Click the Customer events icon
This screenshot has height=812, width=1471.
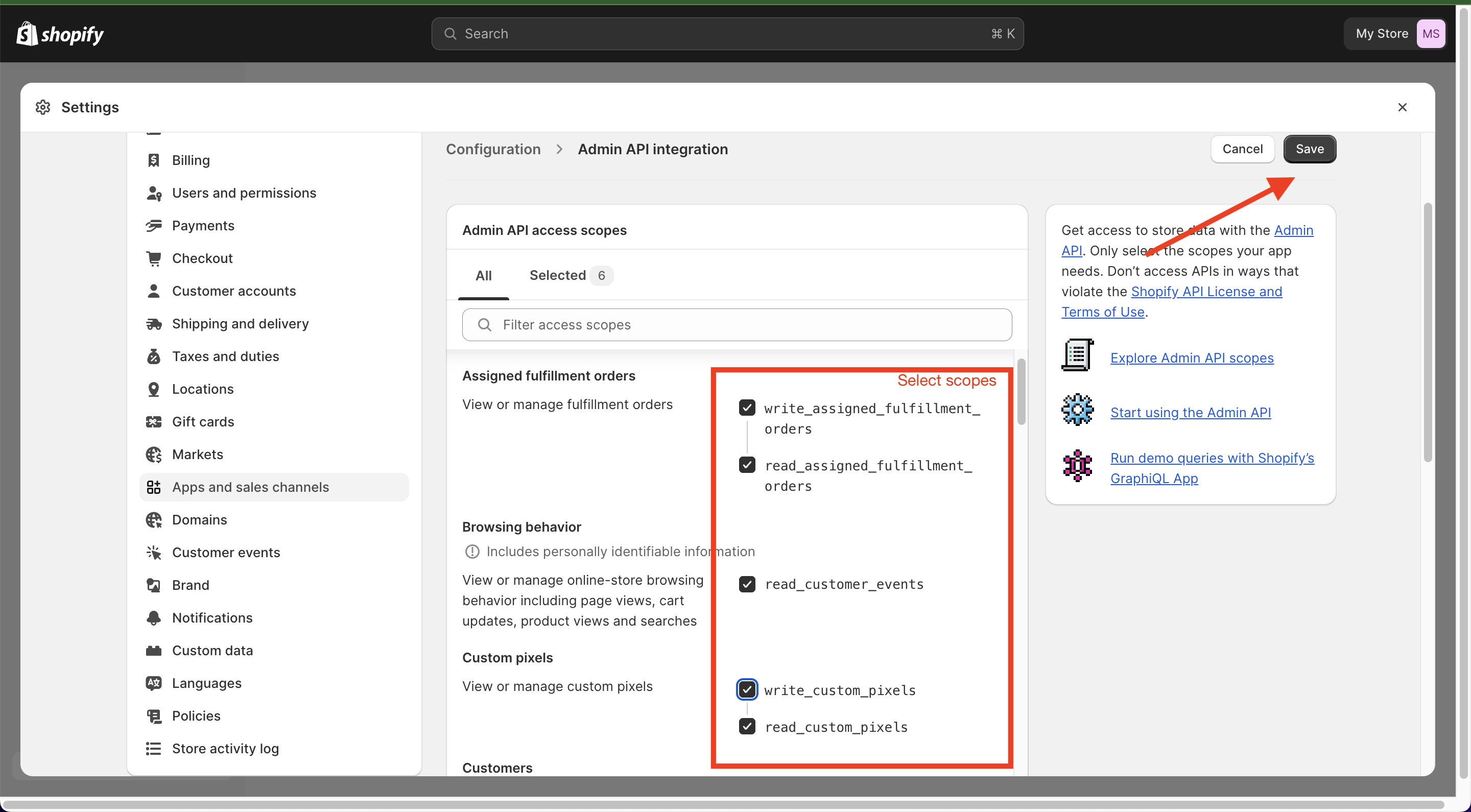coord(154,552)
